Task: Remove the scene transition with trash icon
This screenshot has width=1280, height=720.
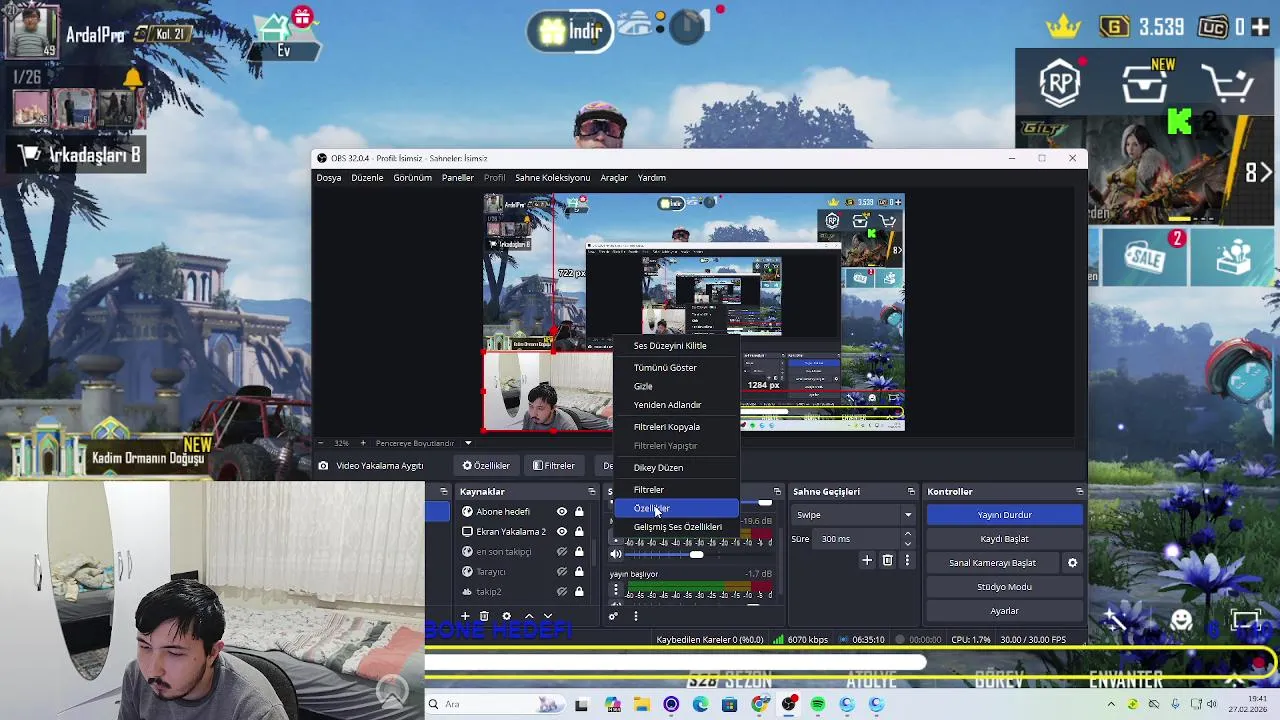Action: point(887,561)
